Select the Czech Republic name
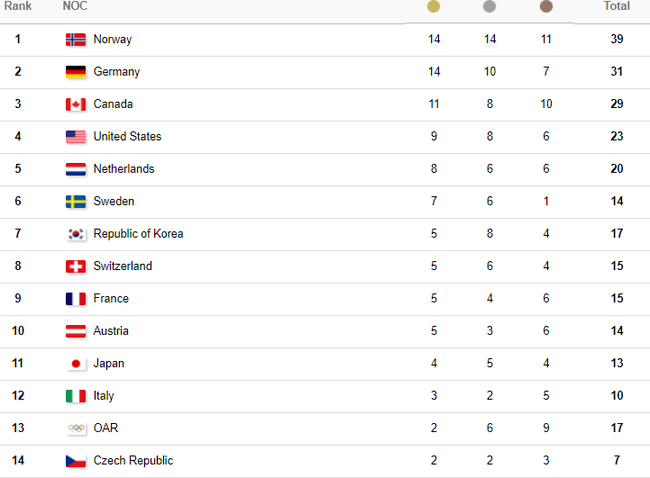Screen dimensions: 650x478 pyautogui.click(x=133, y=461)
